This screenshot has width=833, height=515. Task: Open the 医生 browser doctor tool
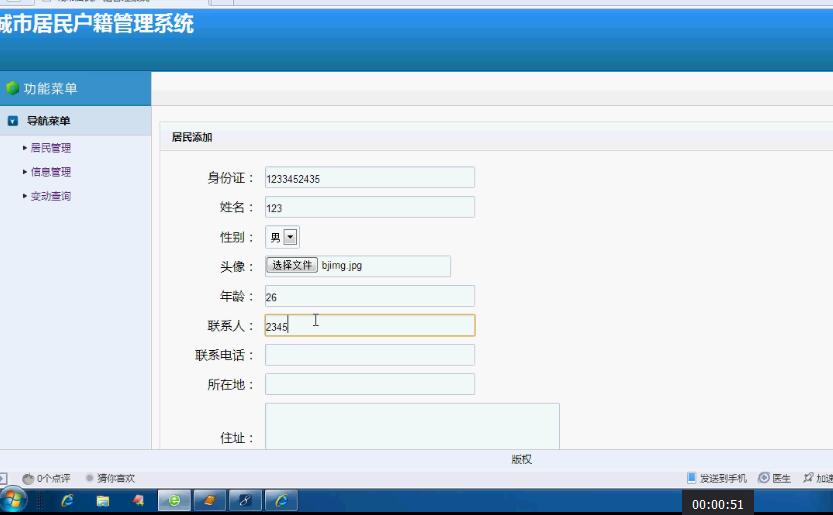click(775, 478)
